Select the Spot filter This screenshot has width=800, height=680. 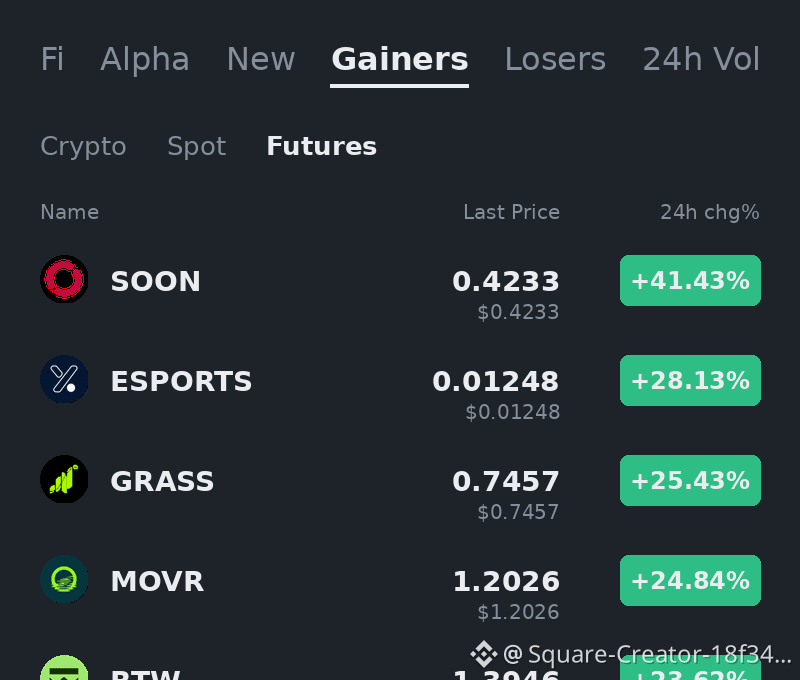[196, 146]
